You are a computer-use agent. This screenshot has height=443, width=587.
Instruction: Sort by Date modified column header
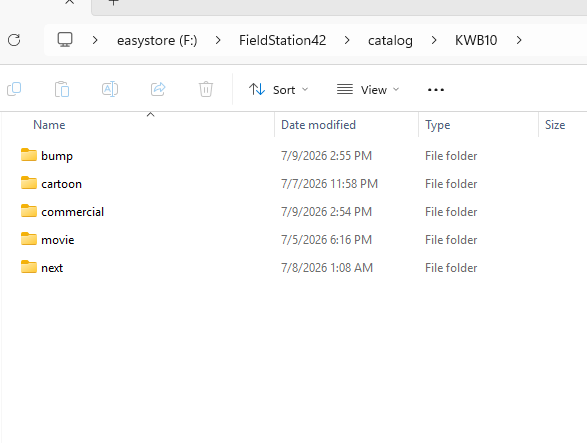pos(318,125)
